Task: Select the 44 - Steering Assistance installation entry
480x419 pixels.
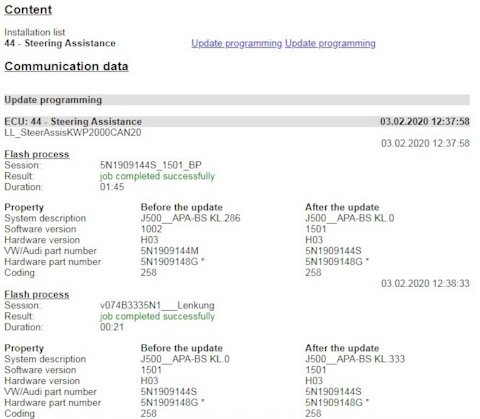Action: pyautogui.click(x=60, y=43)
